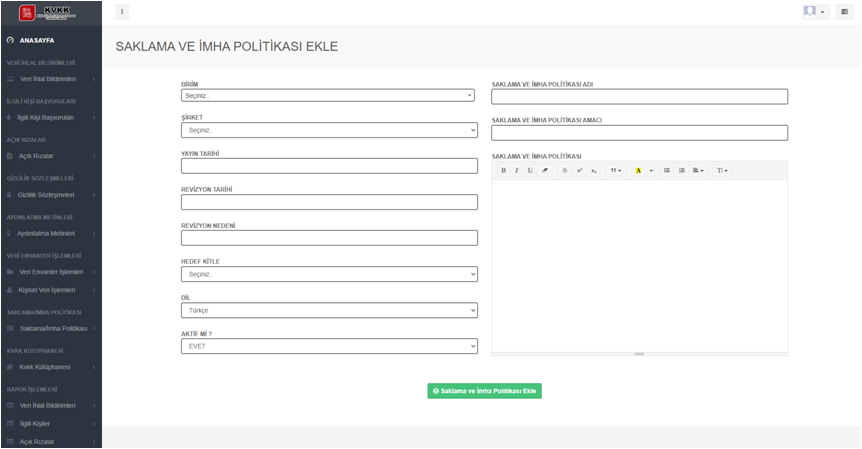
Task: Insert an ordered numbered list
Action: pos(682,171)
